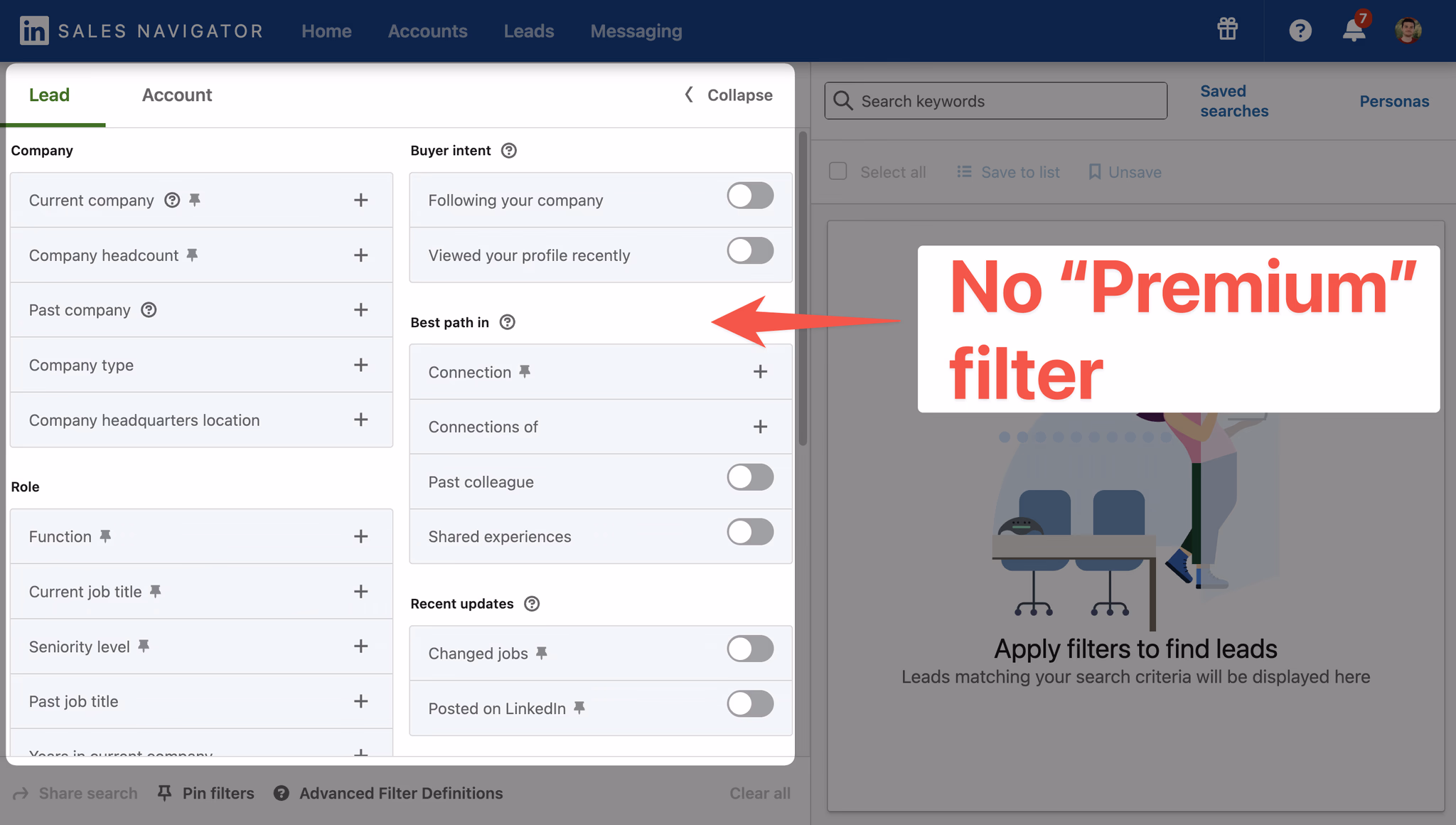The height and width of the screenshot is (825, 1456).
Task: Open the profile avatar menu
Action: tap(1408, 31)
